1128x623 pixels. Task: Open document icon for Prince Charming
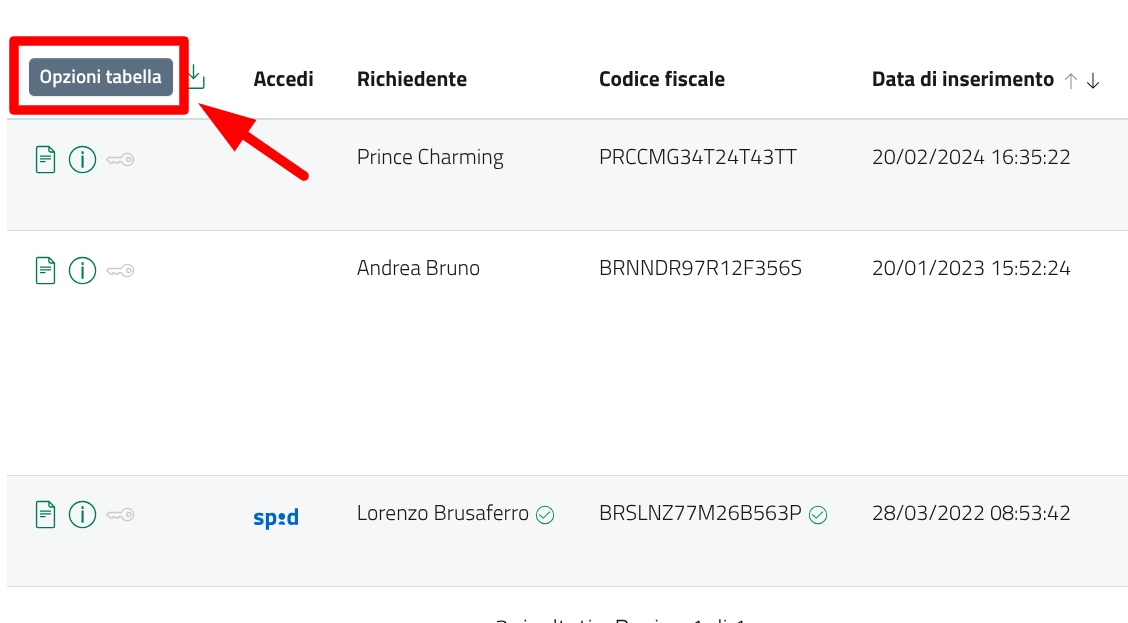pyautogui.click(x=45, y=159)
